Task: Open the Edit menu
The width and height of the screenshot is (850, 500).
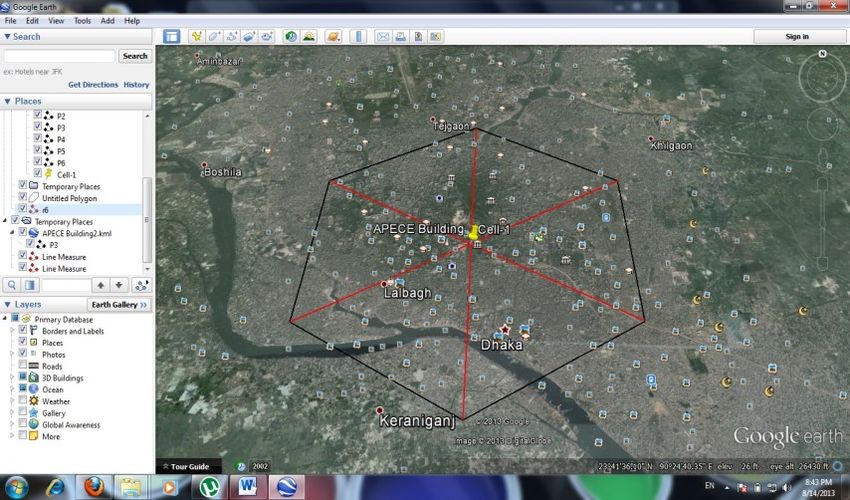Action: pos(33,21)
